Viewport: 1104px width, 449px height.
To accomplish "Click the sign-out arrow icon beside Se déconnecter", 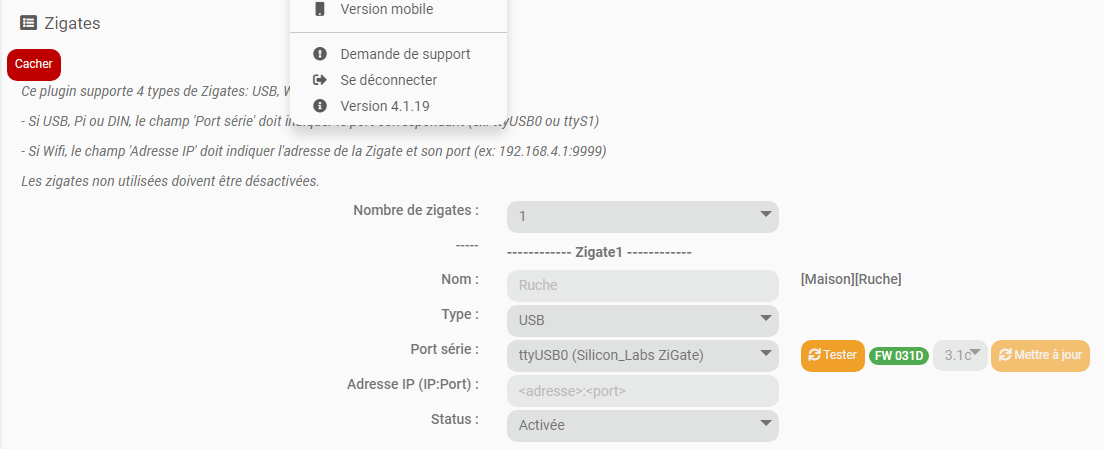I will coord(320,80).
